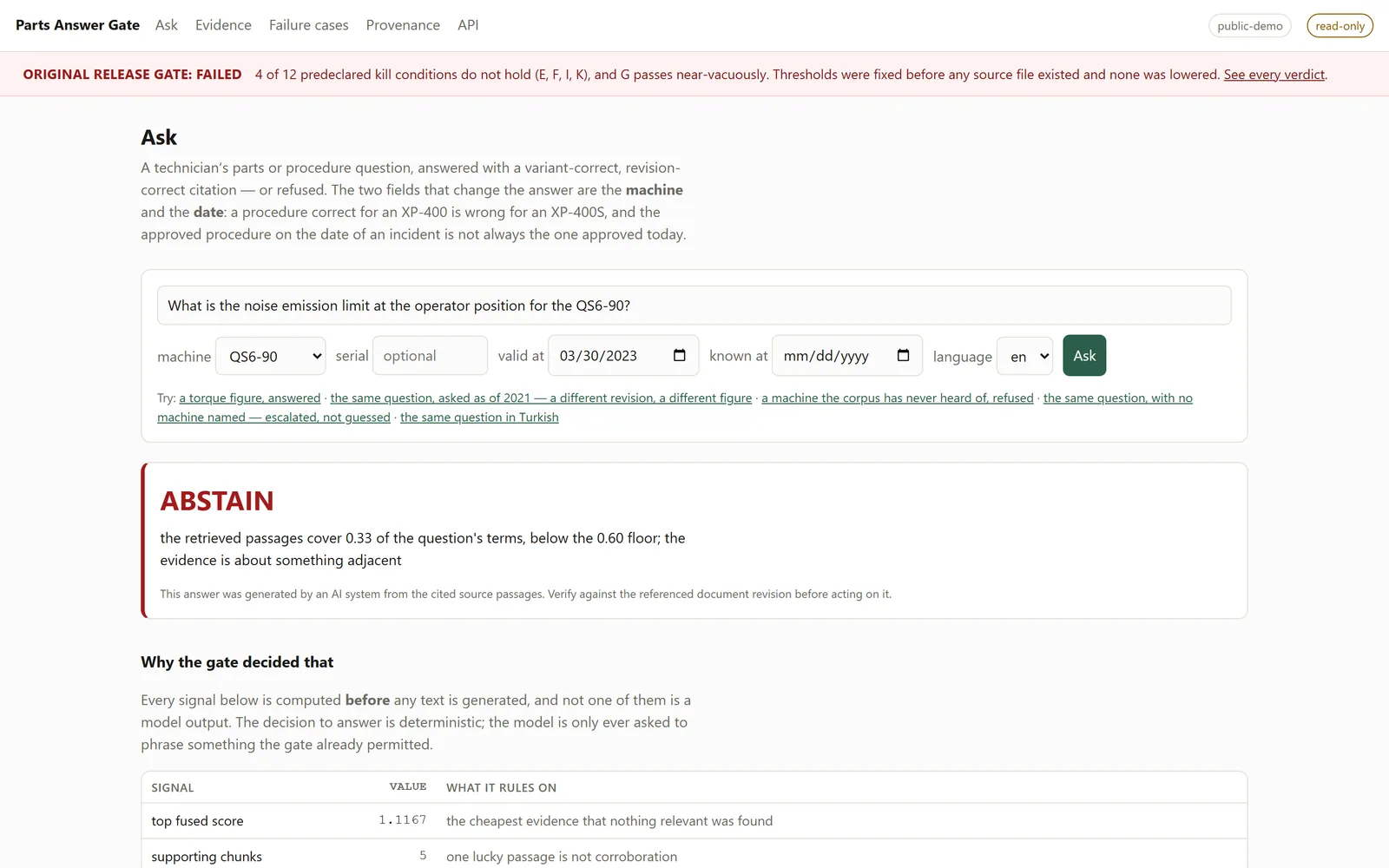Follow the See every verdict link

[x=1274, y=75]
